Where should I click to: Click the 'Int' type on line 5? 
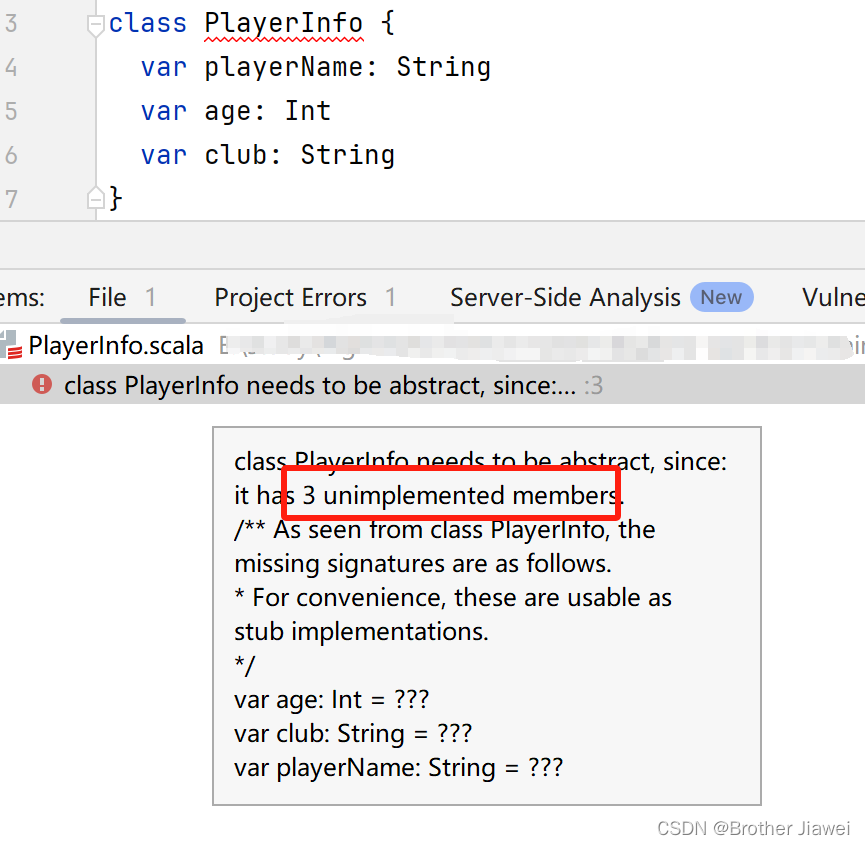pyautogui.click(x=308, y=111)
